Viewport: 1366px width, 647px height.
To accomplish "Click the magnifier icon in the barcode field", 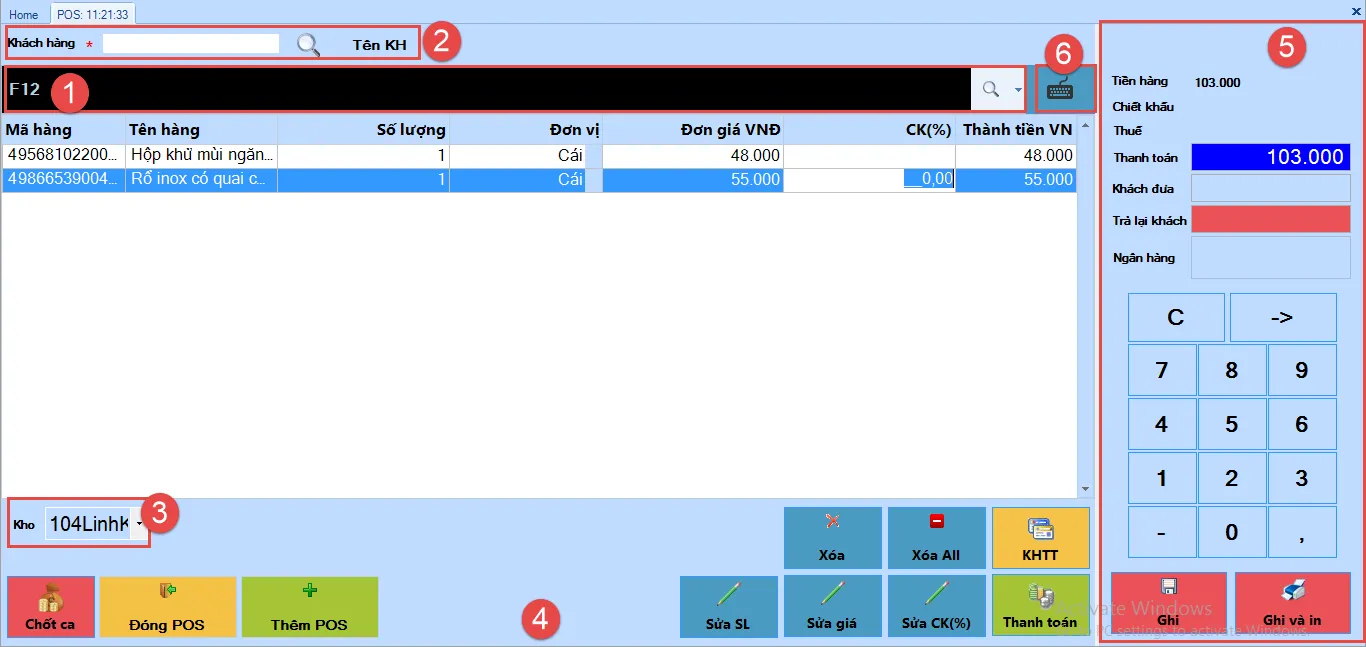I will point(991,89).
